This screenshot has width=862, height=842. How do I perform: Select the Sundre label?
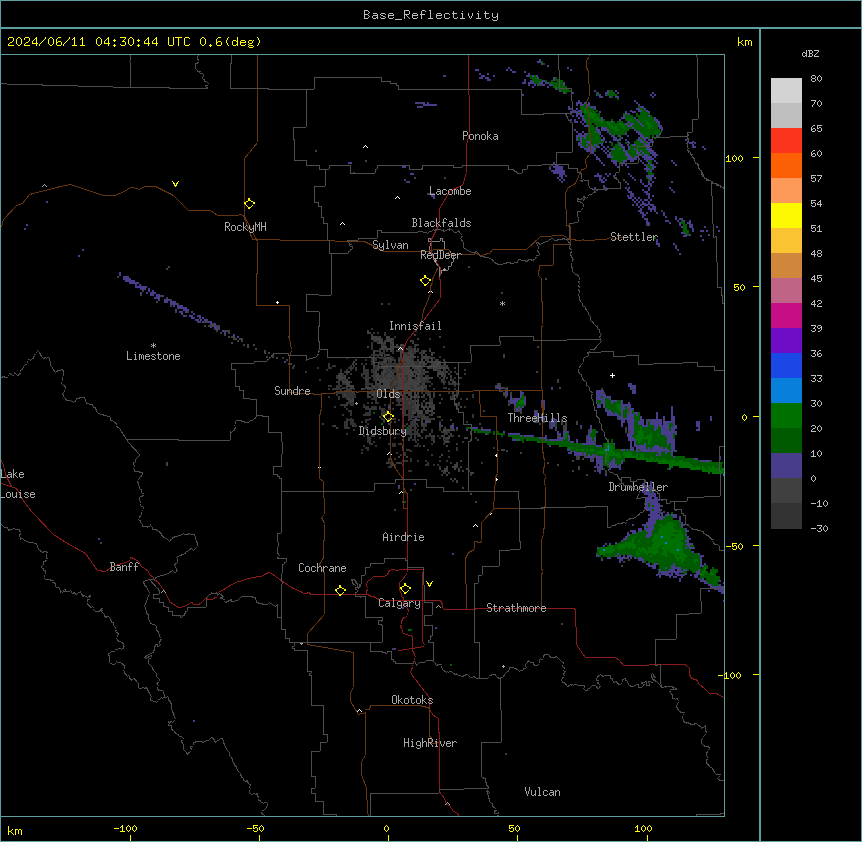[x=292, y=391]
